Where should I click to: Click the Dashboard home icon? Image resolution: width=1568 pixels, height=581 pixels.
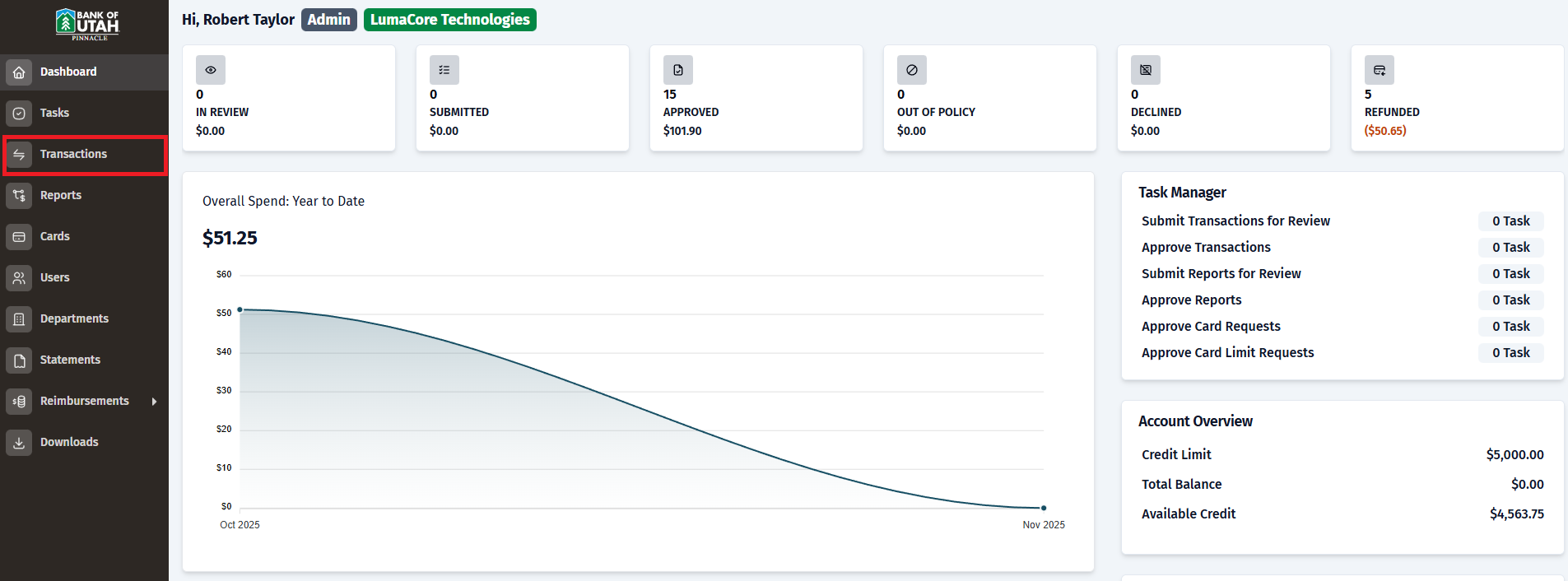[x=19, y=72]
